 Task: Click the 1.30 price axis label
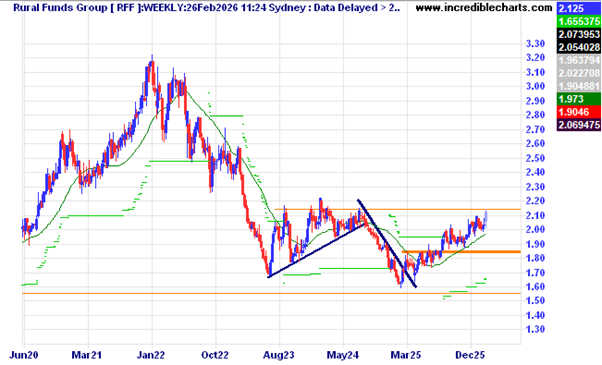[x=535, y=329]
